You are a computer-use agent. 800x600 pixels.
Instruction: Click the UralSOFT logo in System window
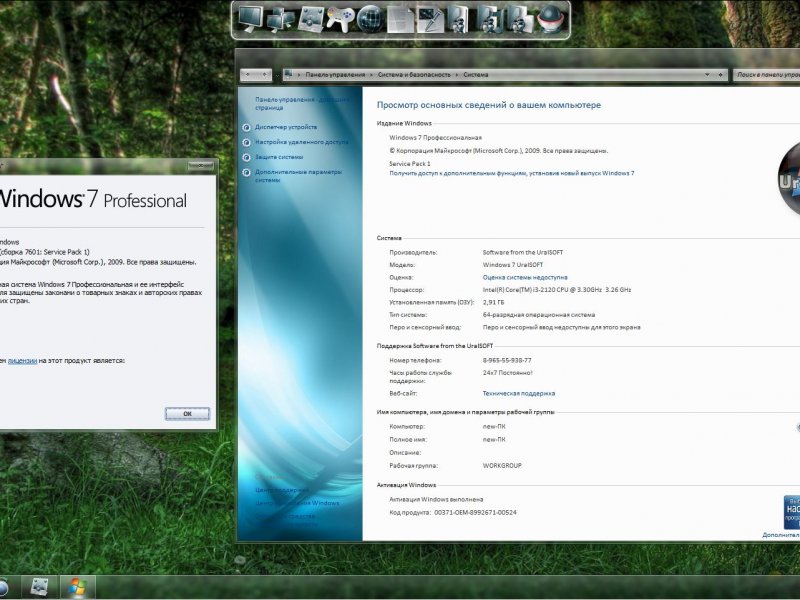(x=789, y=179)
